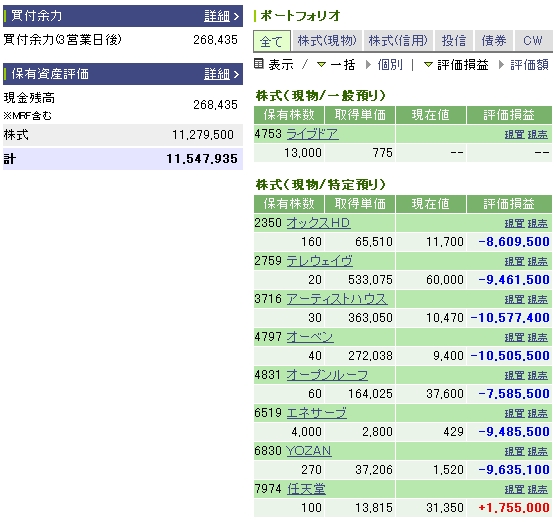
Task: Select the 評価損益 view option
Action: pos(463,64)
